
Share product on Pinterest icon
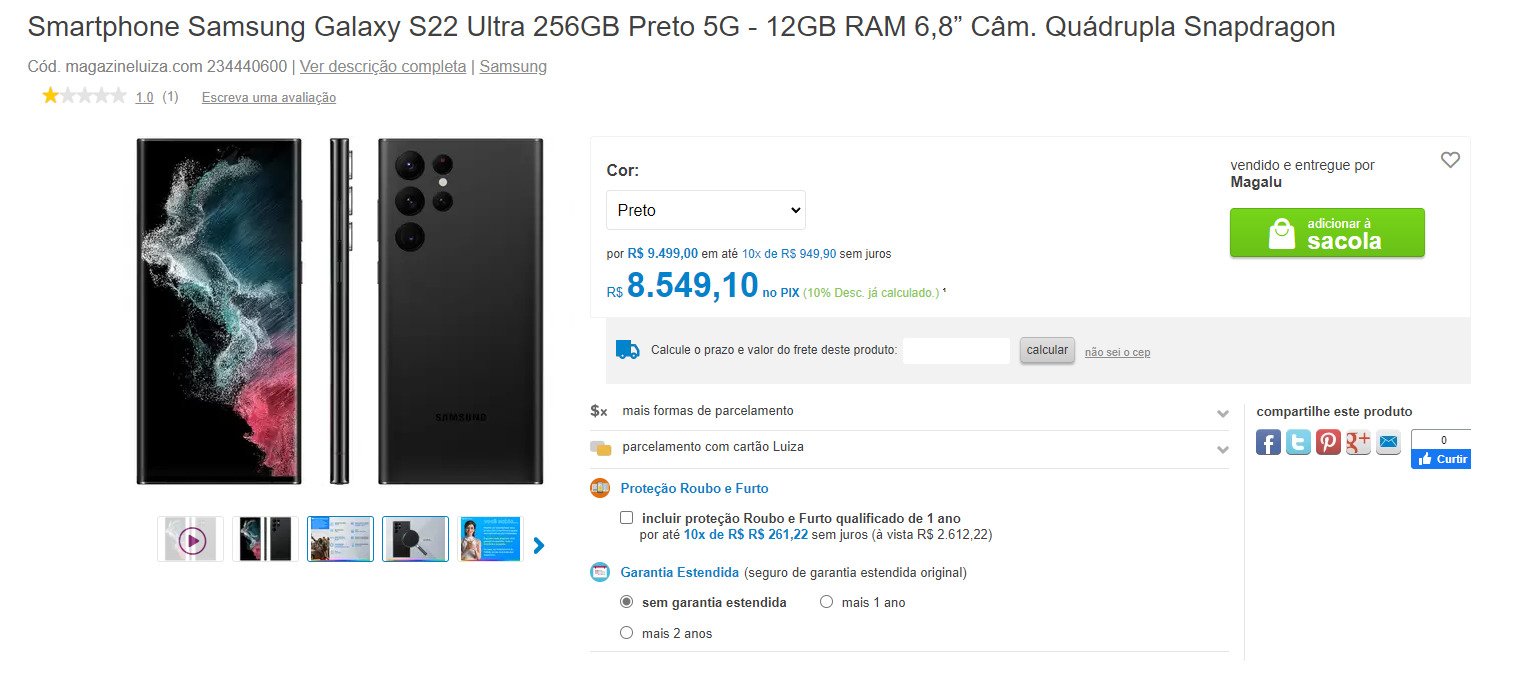[1328, 442]
